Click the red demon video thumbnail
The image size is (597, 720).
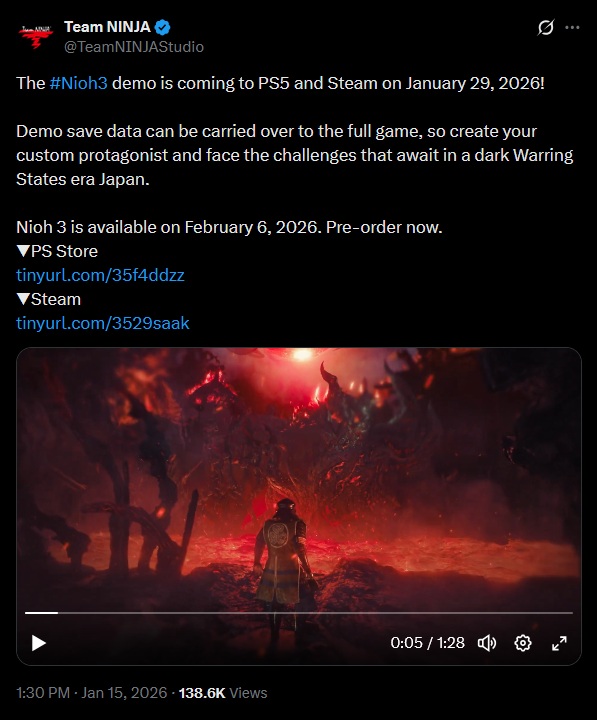299,478
